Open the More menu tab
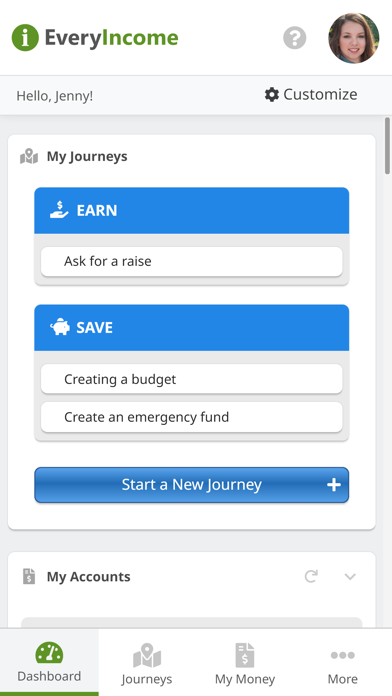The width and height of the screenshot is (392, 696). pos(343,661)
